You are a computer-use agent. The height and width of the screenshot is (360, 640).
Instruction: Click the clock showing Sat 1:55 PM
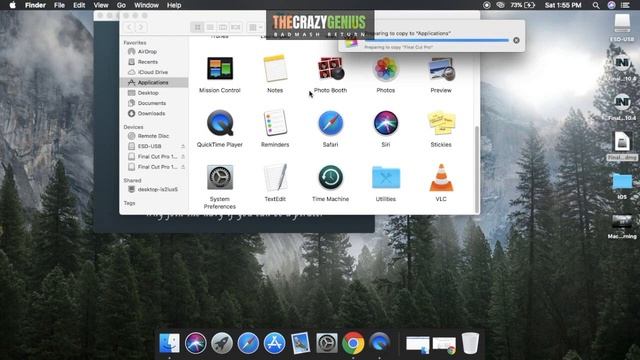[x=563, y=5]
